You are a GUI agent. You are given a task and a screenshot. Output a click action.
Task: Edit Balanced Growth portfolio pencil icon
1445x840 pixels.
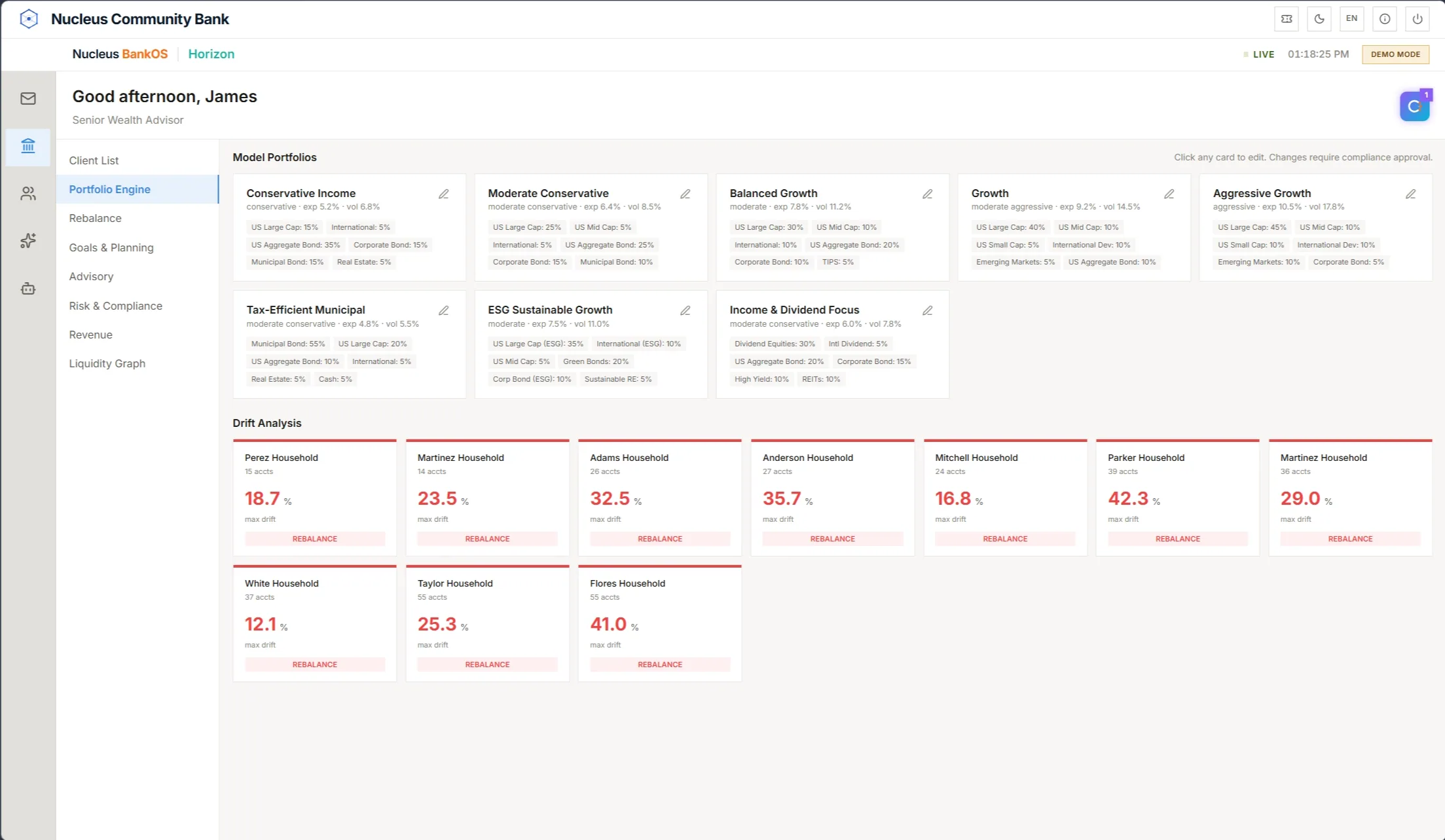pyautogui.click(x=928, y=194)
